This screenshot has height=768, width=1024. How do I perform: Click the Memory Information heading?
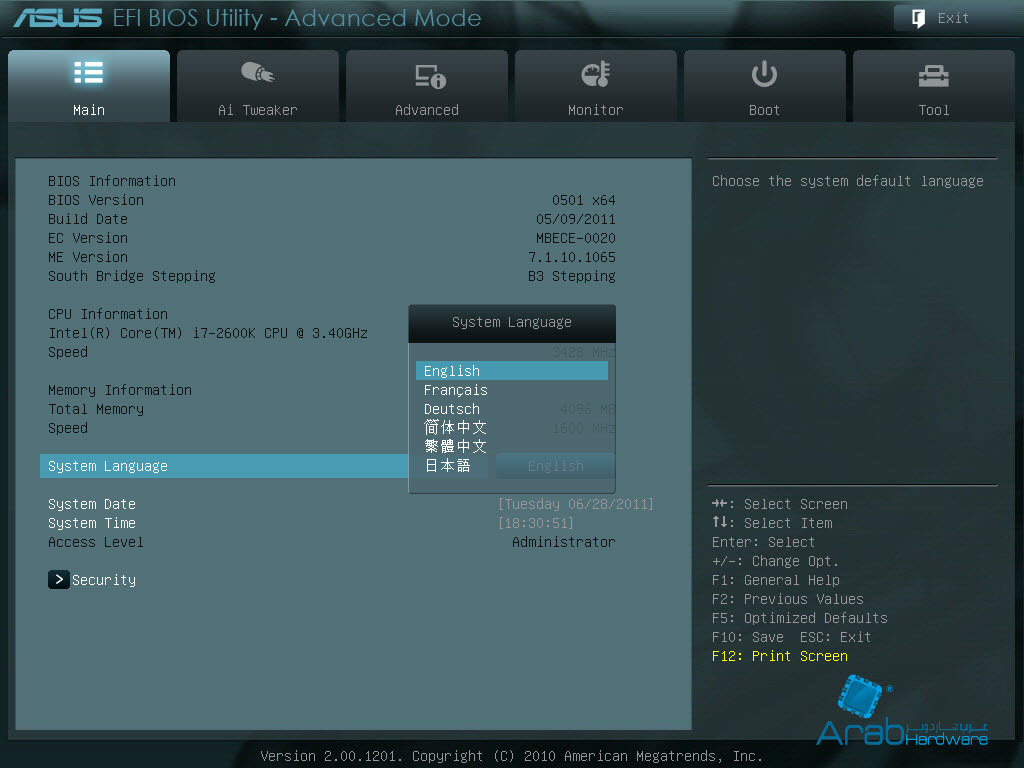click(x=120, y=390)
